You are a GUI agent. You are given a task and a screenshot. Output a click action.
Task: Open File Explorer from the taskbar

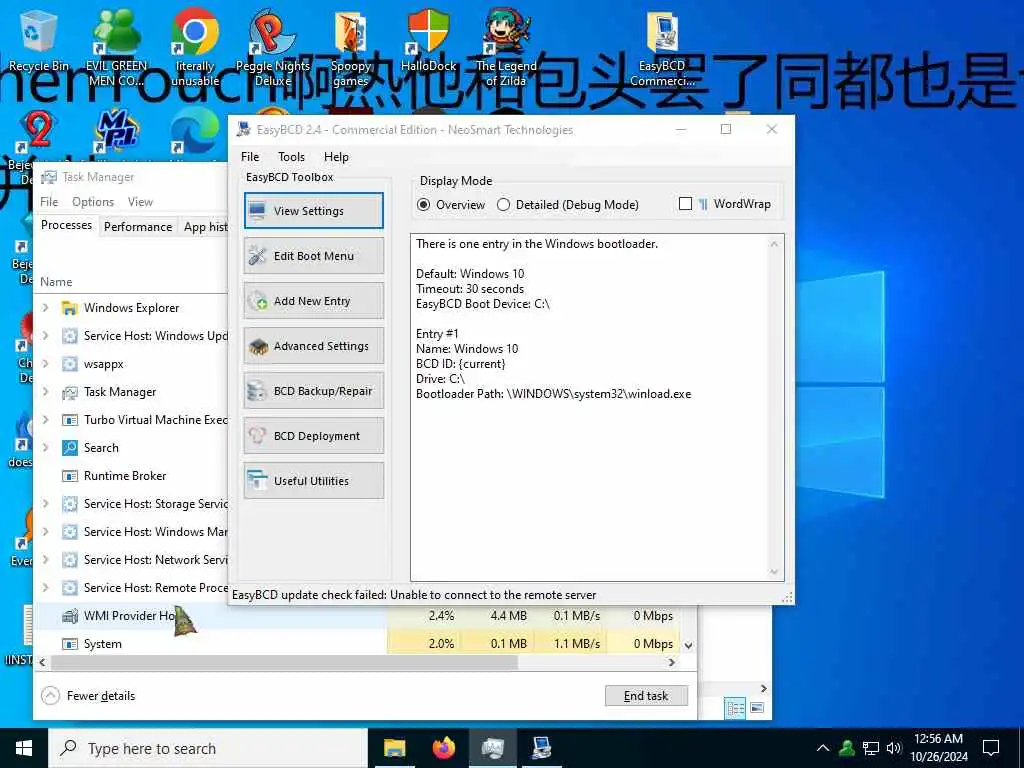click(394, 748)
